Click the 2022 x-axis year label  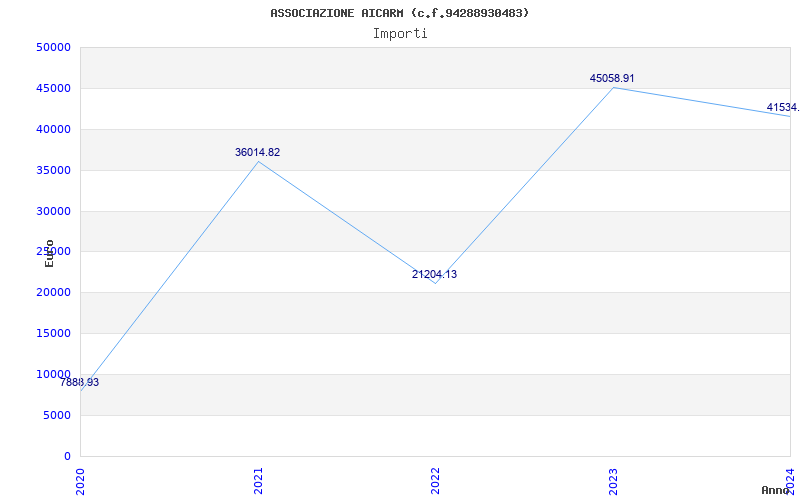click(x=435, y=481)
